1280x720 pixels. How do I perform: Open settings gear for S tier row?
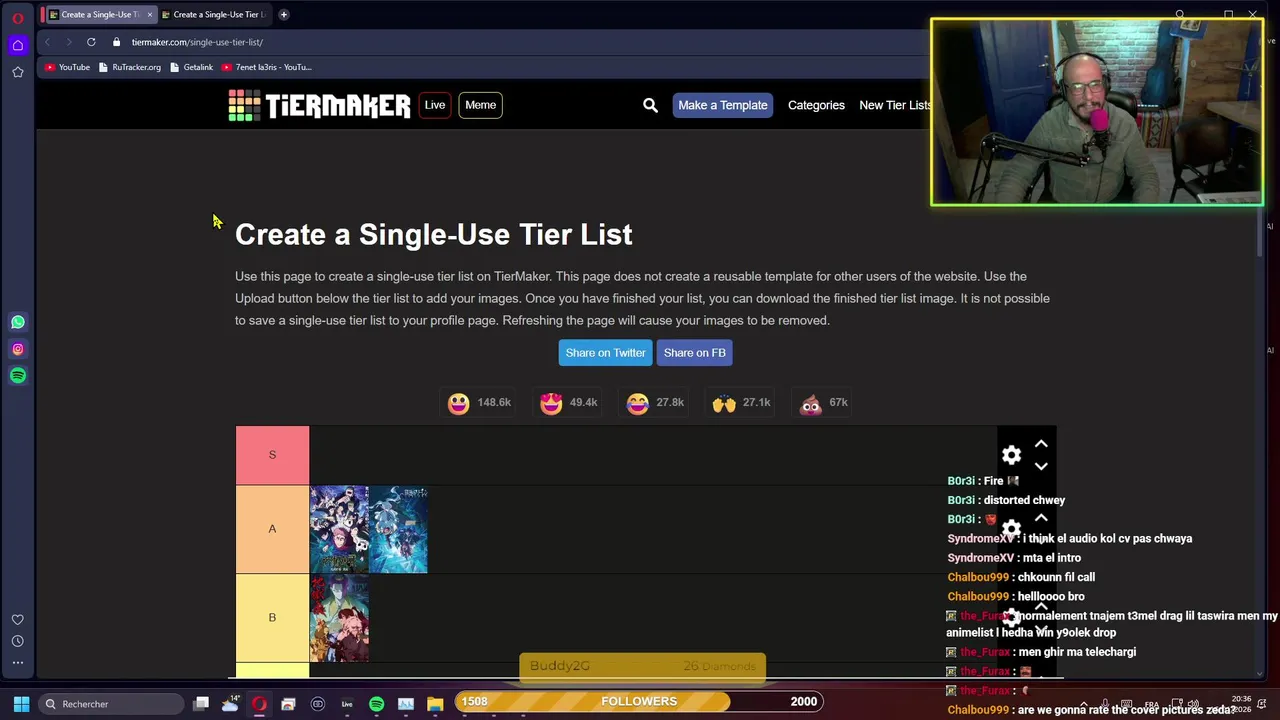coord(1011,455)
